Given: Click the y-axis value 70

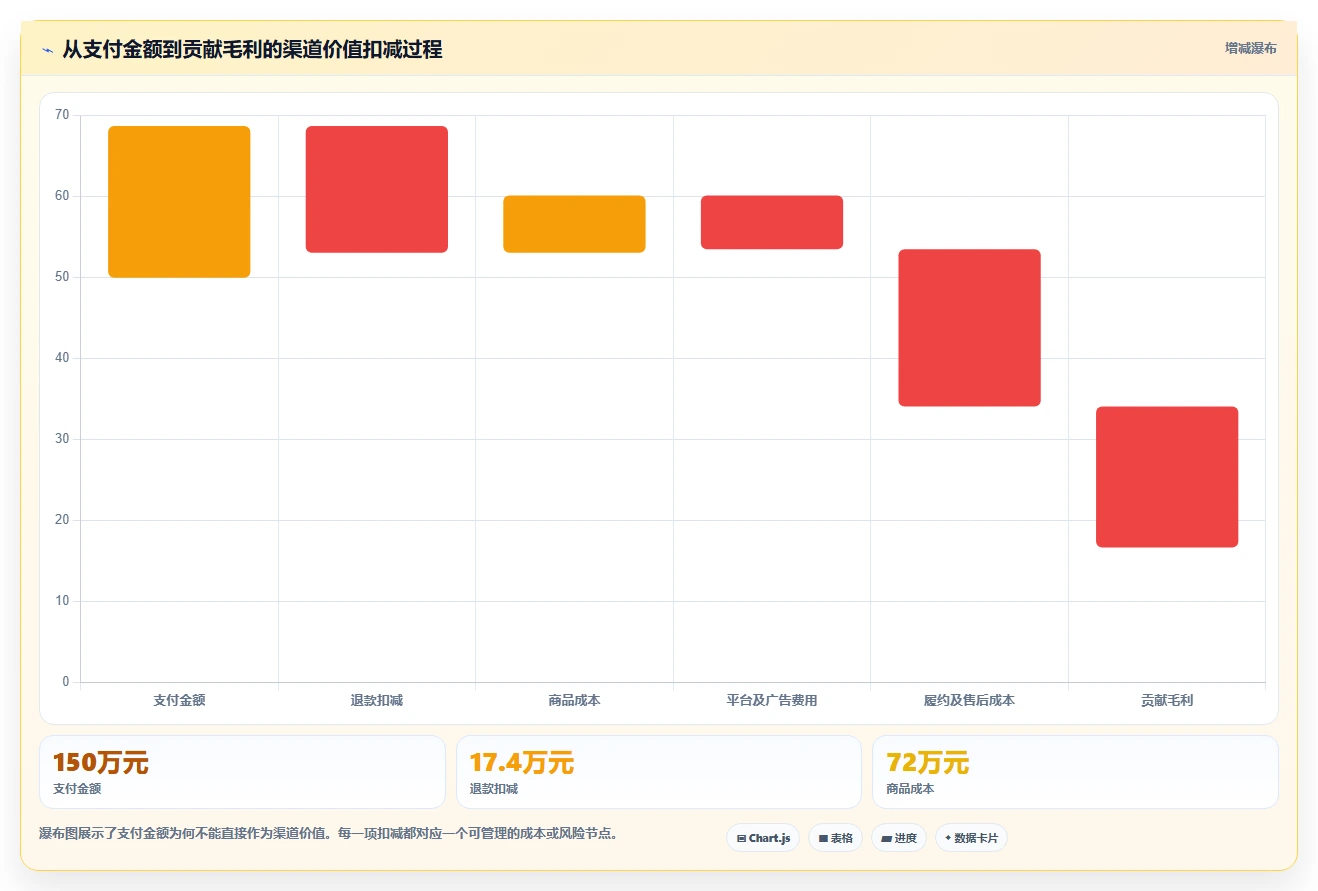Looking at the screenshot, I should (x=62, y=115).
